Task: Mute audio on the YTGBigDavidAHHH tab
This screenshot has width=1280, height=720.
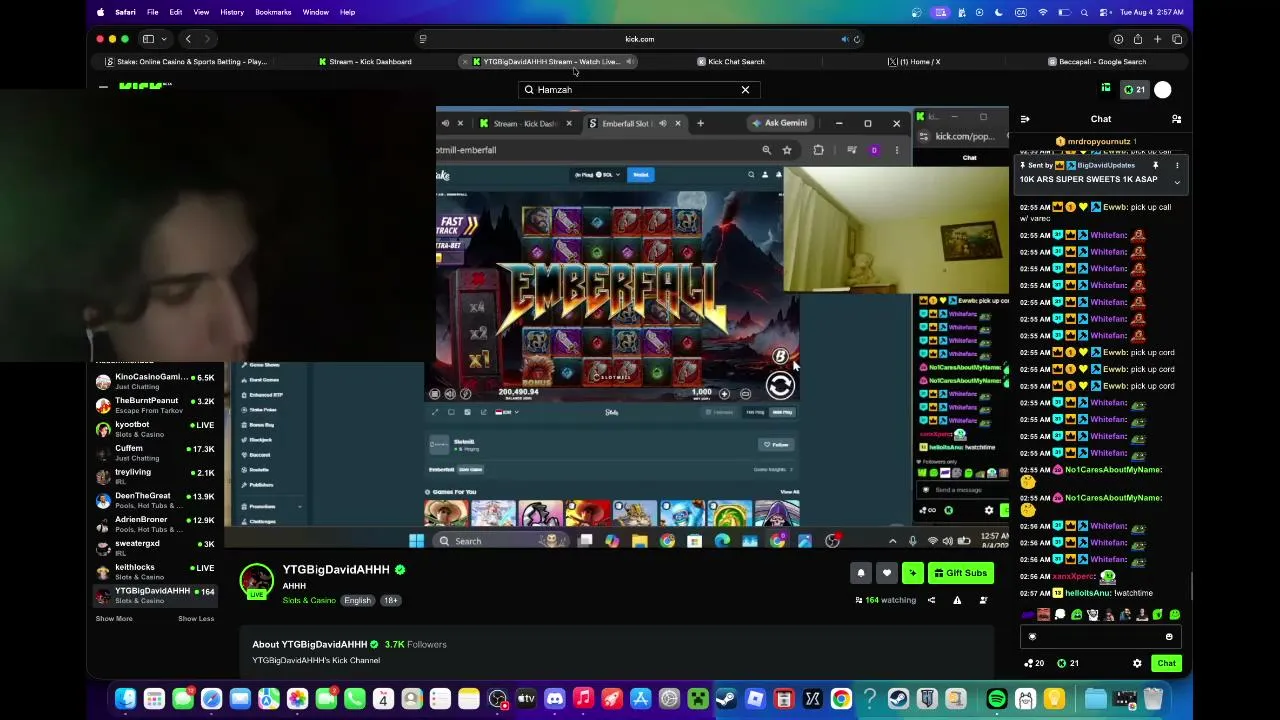Action: pyautogui.click(x=629, y=62)
